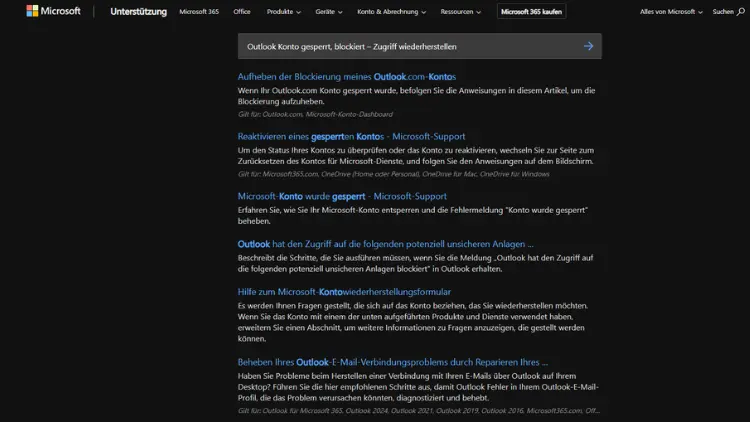750x422 pixels.
Task: Click 'Gilt für: Outlook.com, Microsoft-Konto-Dashboard' text
Action: tap(315, 114)
